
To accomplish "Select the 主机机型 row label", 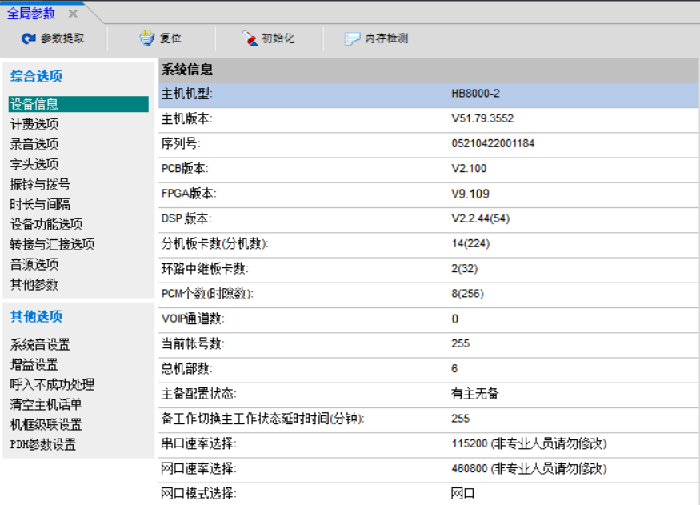I will [x=187, y=94].
